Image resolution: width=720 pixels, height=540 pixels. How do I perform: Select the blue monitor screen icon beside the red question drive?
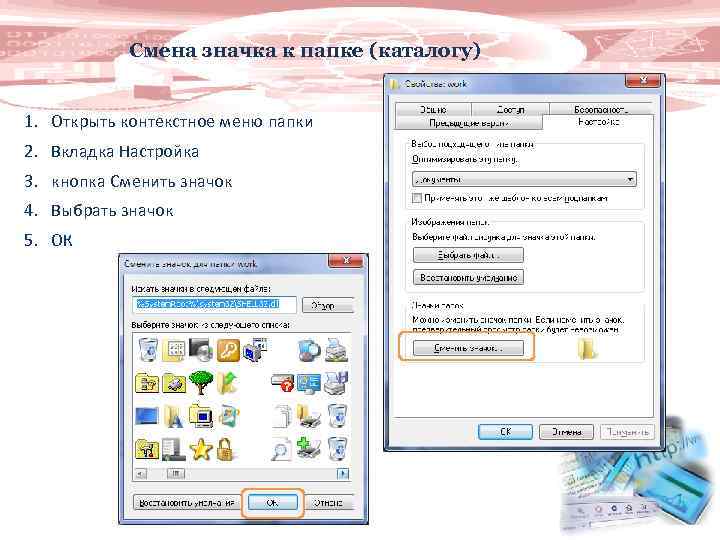click(309, 383)
